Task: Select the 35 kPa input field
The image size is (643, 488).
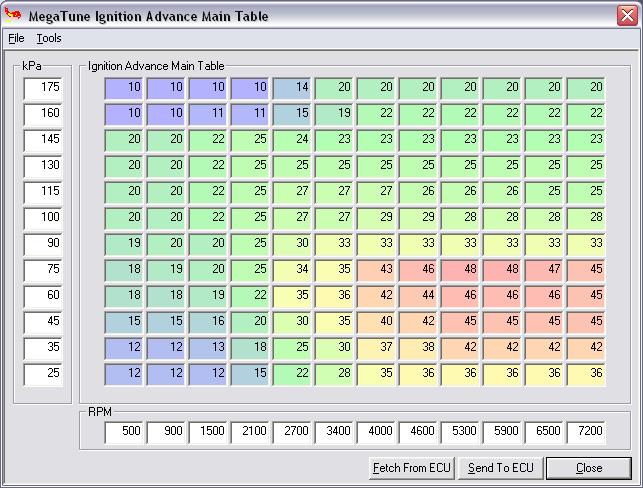Action: click(x=43, y=348)
